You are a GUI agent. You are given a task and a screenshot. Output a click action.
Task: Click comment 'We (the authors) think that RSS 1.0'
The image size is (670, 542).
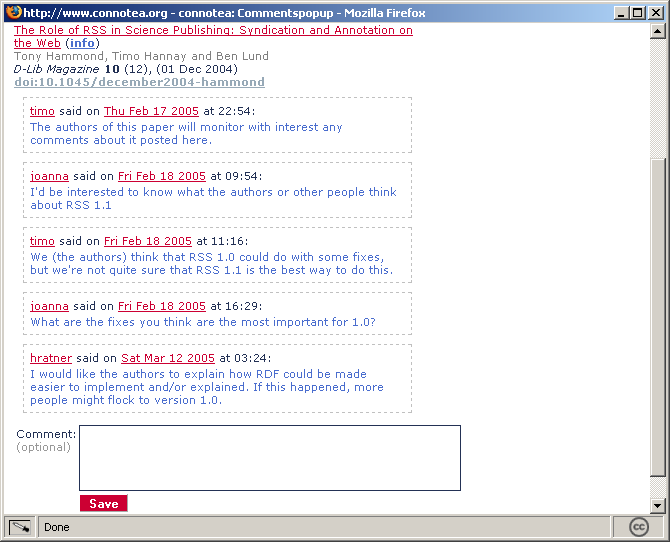click(212, 263)
